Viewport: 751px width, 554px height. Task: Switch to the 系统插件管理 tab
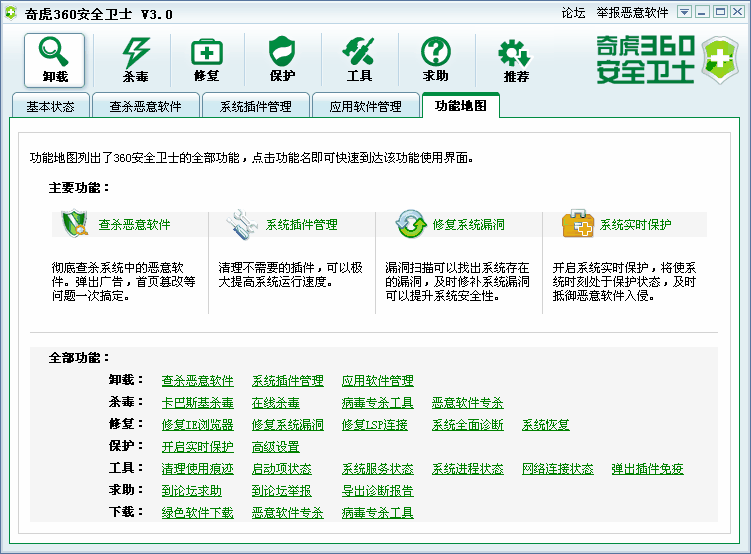255,106
